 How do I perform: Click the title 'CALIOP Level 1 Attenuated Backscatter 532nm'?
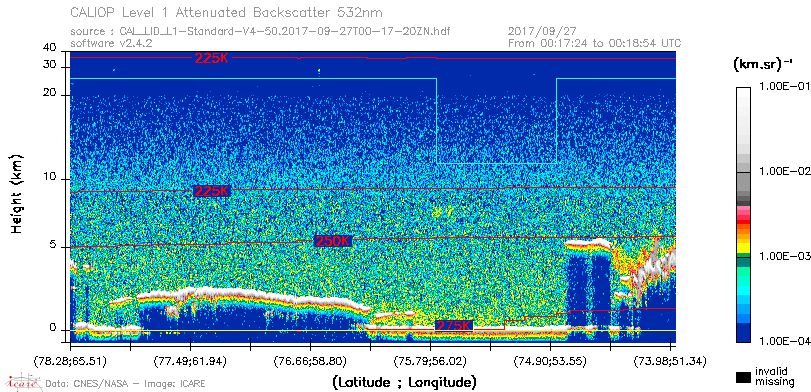coord(227,12)
